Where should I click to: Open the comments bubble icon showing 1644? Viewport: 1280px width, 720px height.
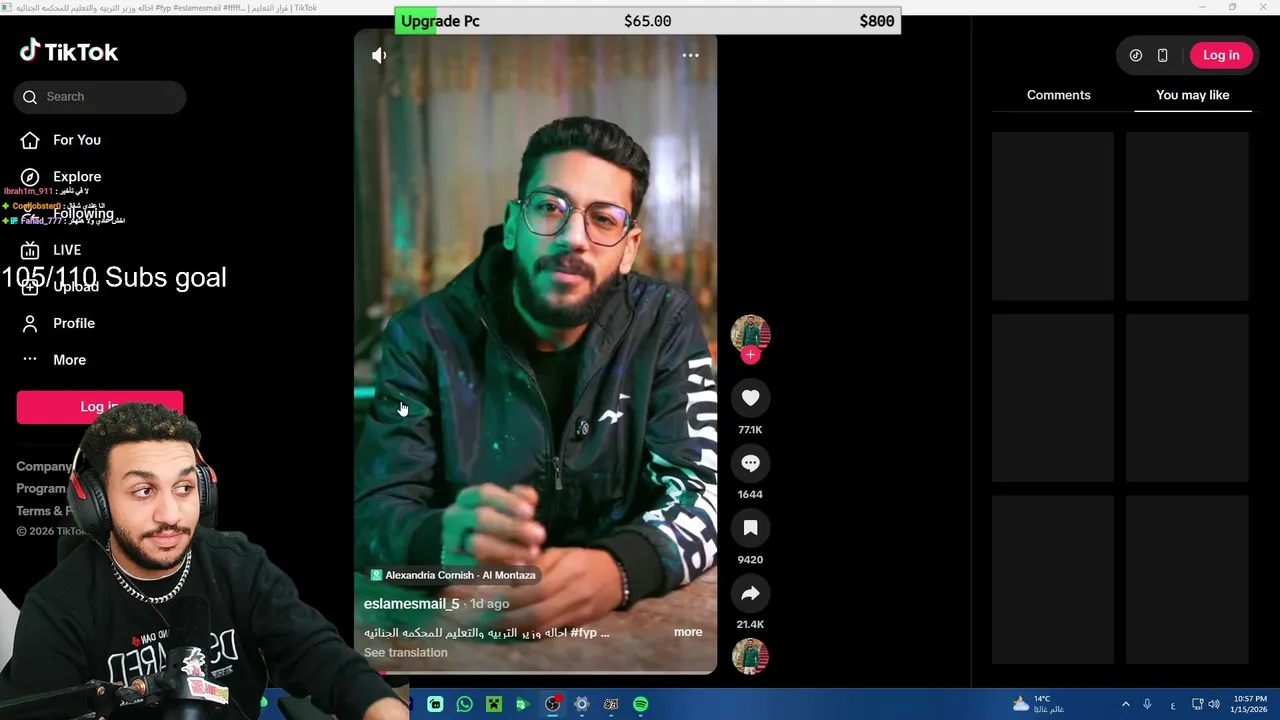click(x=750, y=463)
